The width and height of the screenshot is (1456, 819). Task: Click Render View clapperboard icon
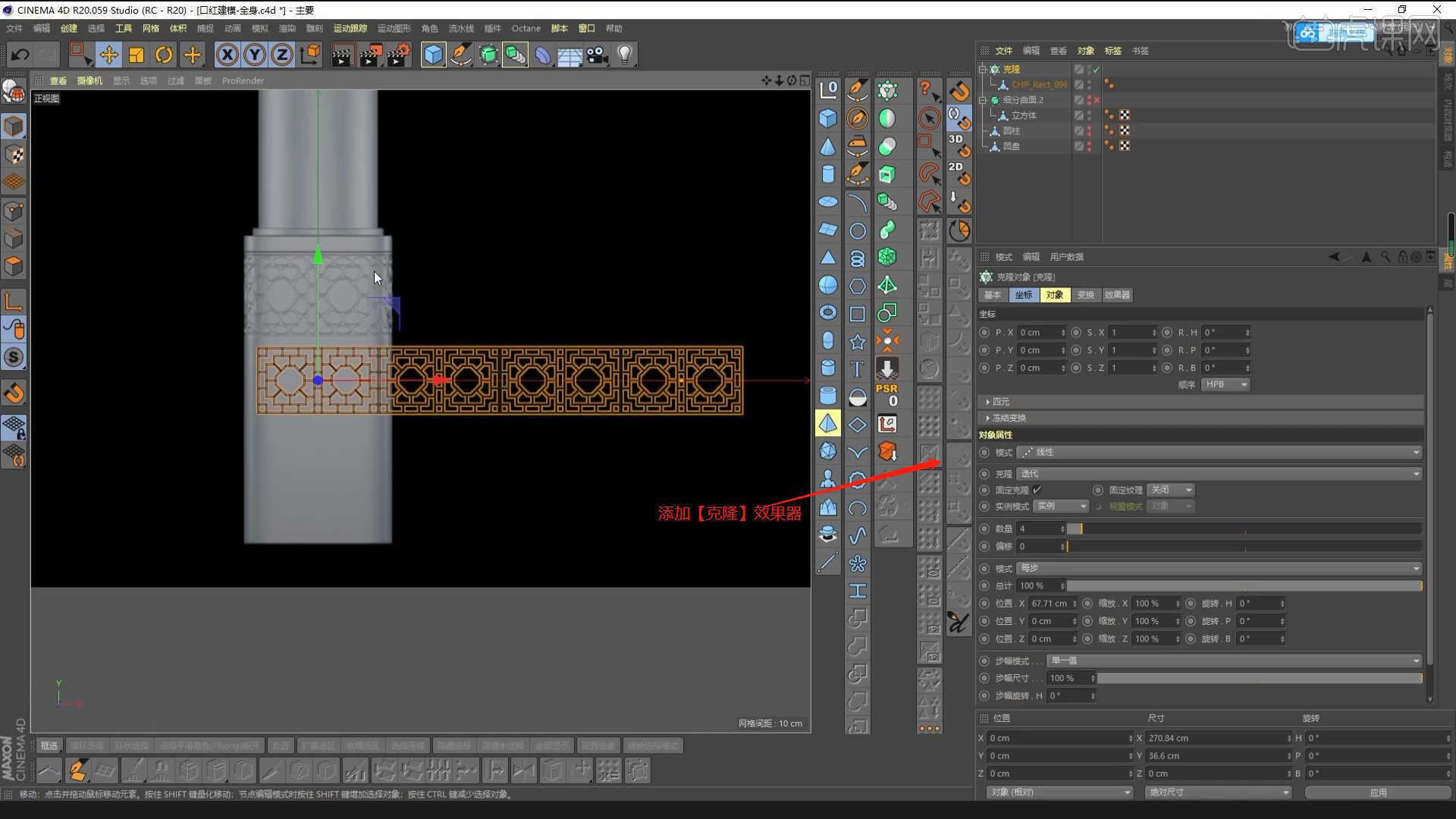(x=342, y=55)
